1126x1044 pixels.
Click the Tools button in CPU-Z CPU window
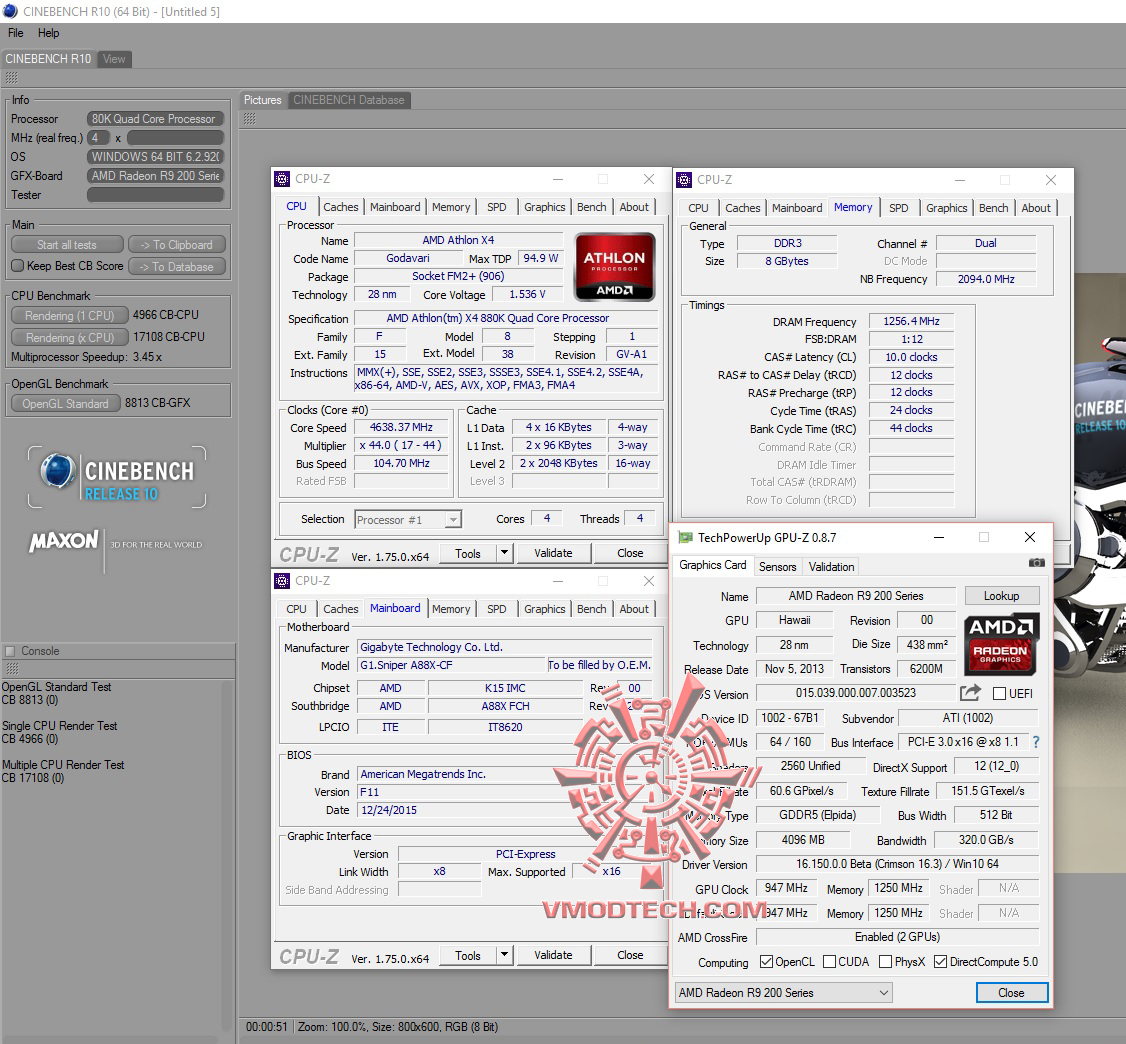point(467,553)
